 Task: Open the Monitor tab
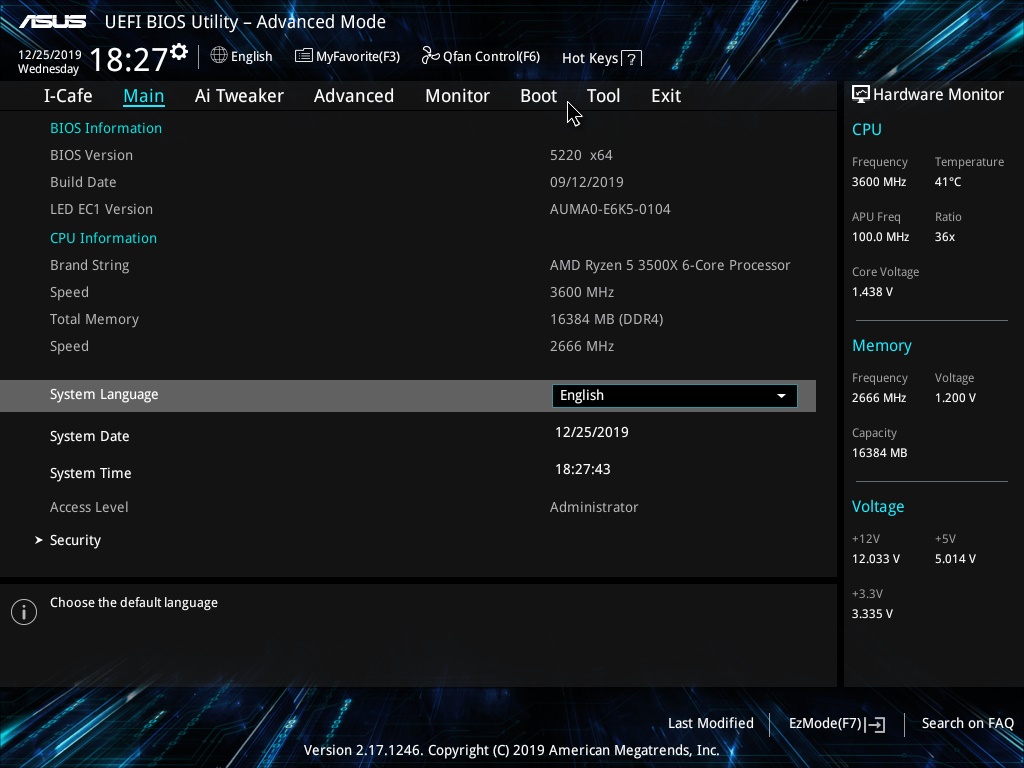point(457,95)
